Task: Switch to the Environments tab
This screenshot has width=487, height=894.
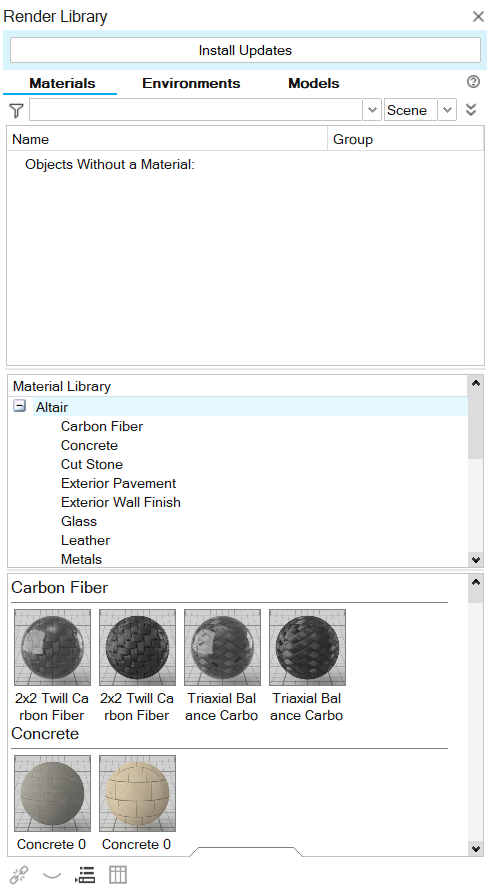Action: tap(191, 83)
